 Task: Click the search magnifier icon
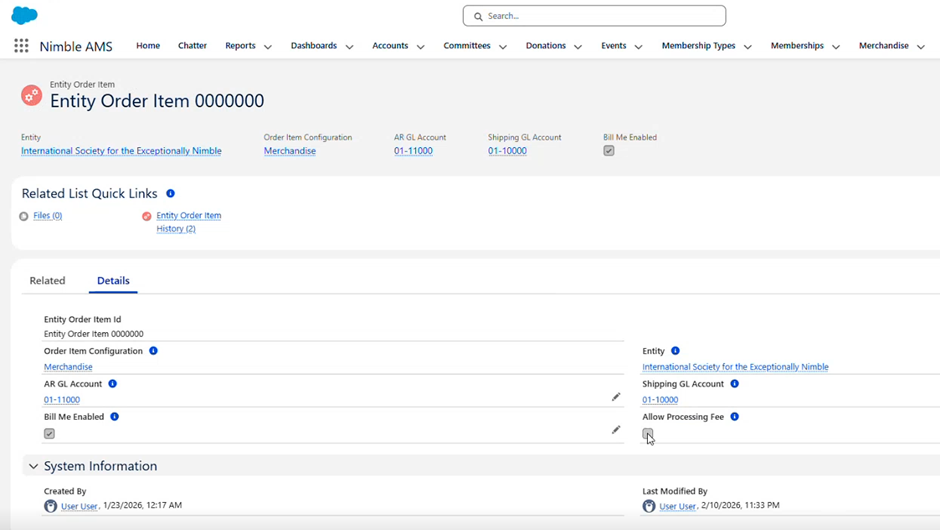coord(478,16)
